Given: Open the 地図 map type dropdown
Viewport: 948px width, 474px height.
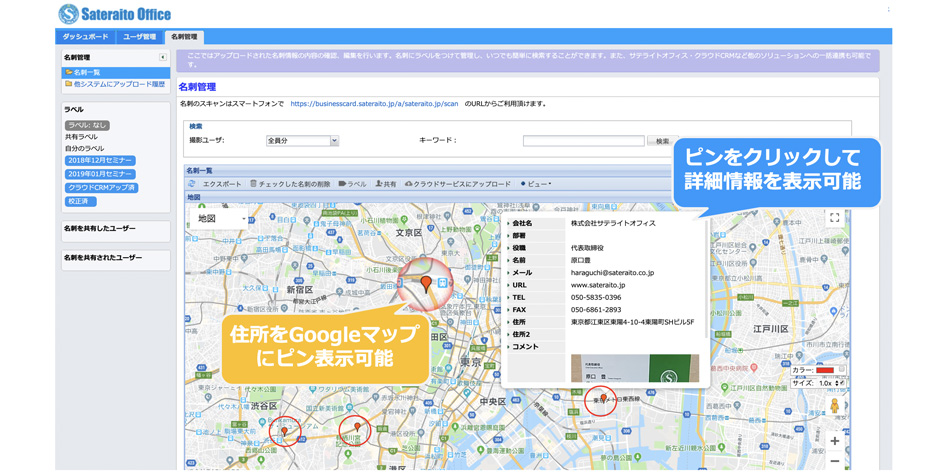Looking at the screenshot, I should [219, 219].
